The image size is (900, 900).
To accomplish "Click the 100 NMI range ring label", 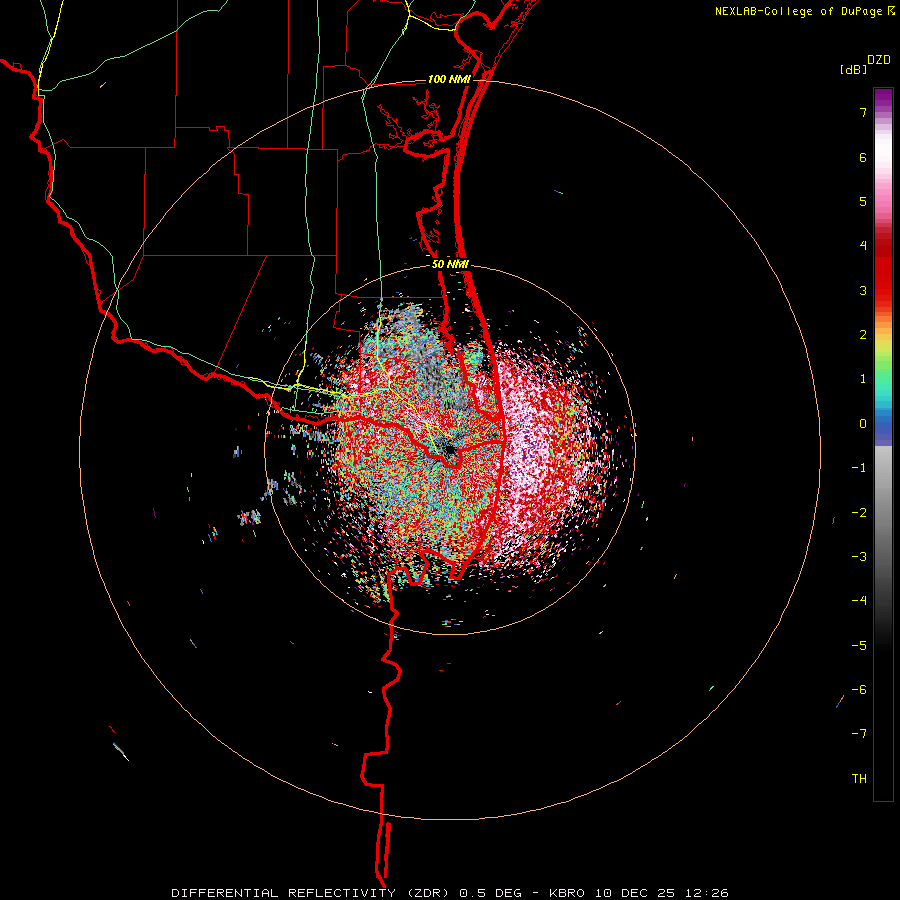I will click(449, 79).
